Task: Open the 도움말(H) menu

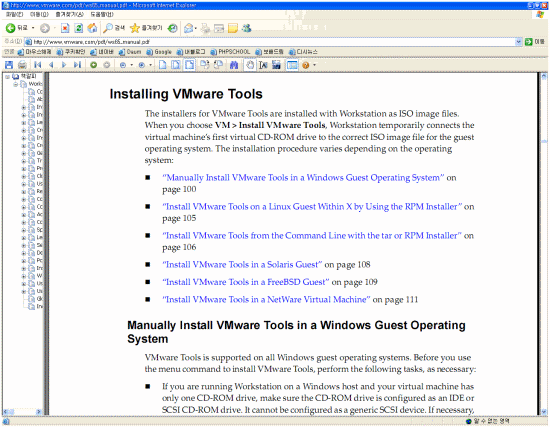Action: tap(102, 14)
